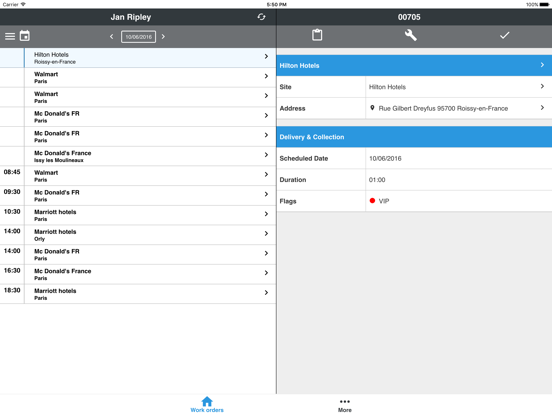The image size is (552, 414).
Task: Tap the sync refresh icon beside Jan Ripley
Action: point(261,17)
